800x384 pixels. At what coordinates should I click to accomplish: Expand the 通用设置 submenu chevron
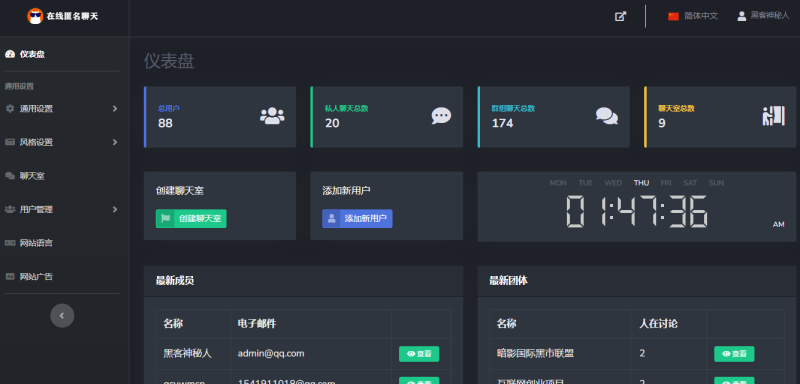click(115, 109)
